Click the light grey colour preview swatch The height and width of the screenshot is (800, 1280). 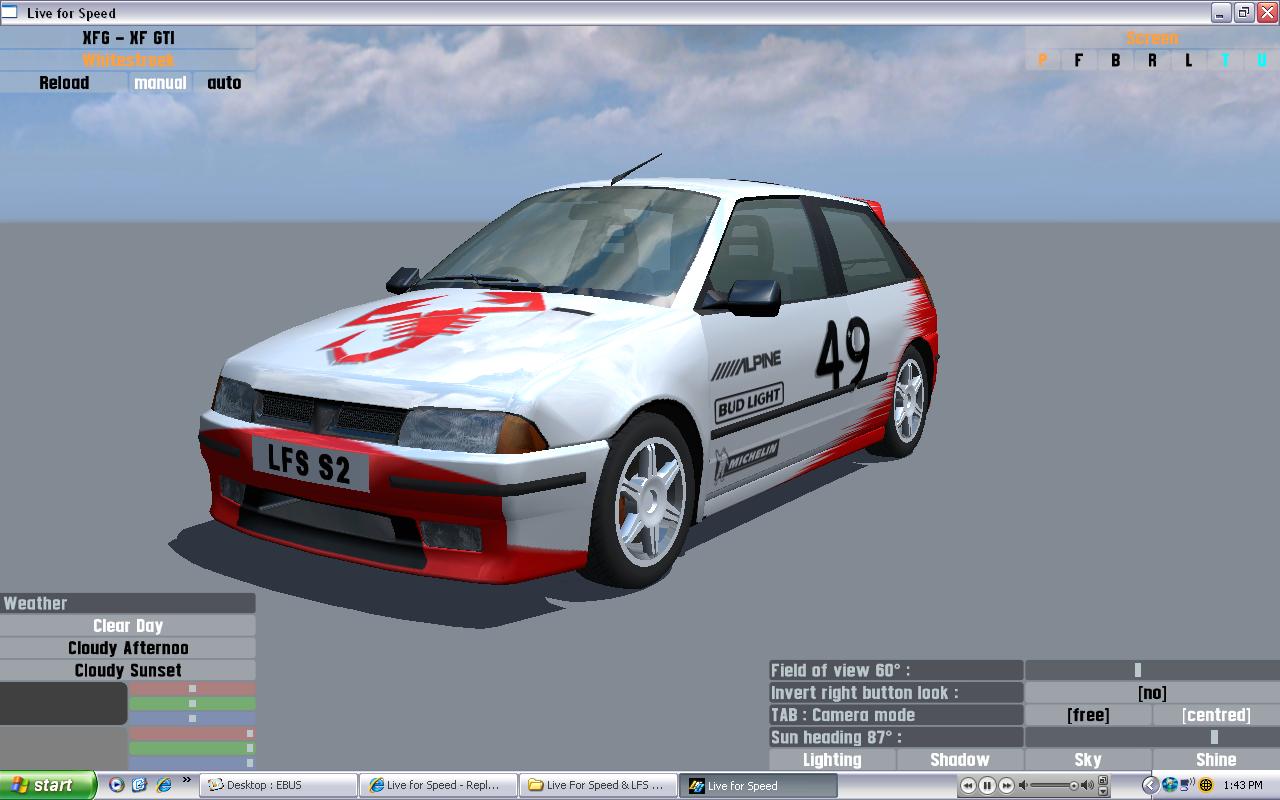64,748
